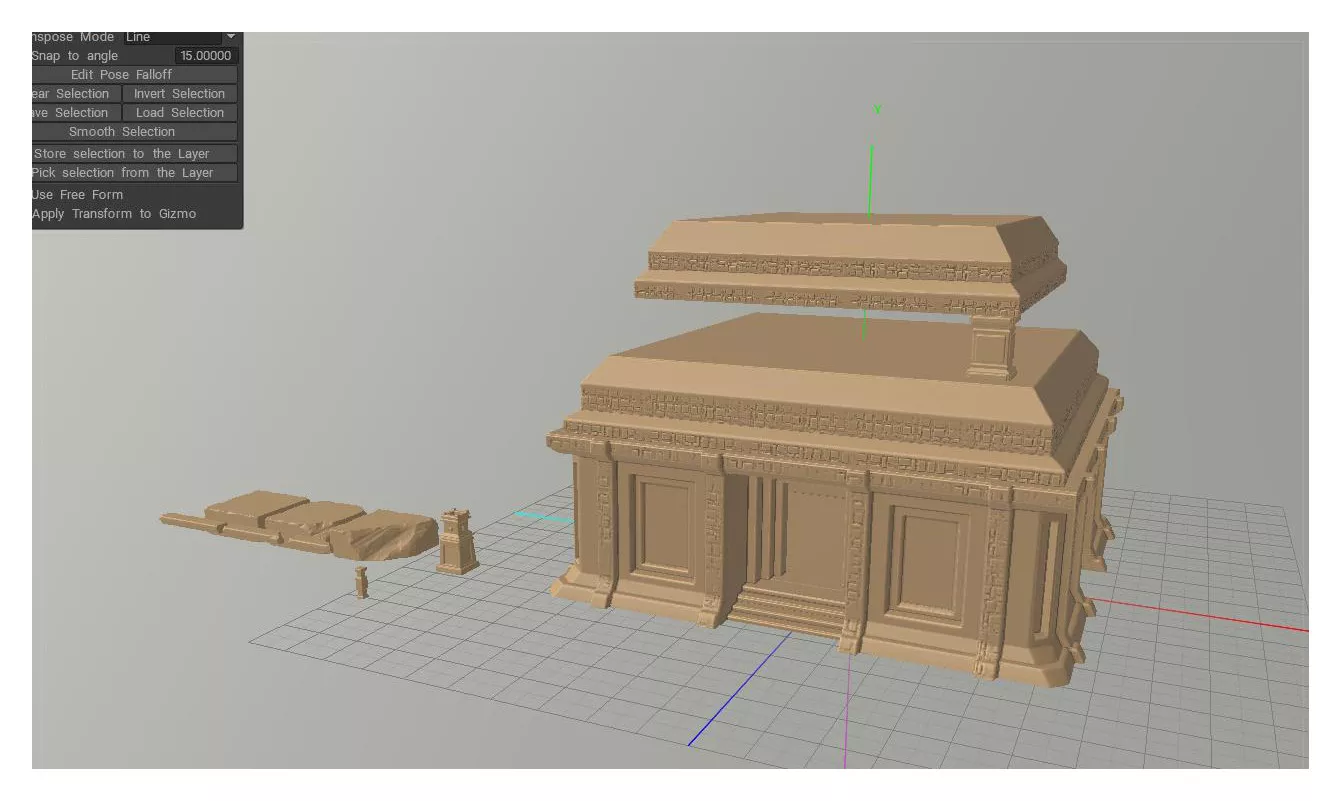Click the Snap to angle label
The image size is (1341, 801).
75,56
